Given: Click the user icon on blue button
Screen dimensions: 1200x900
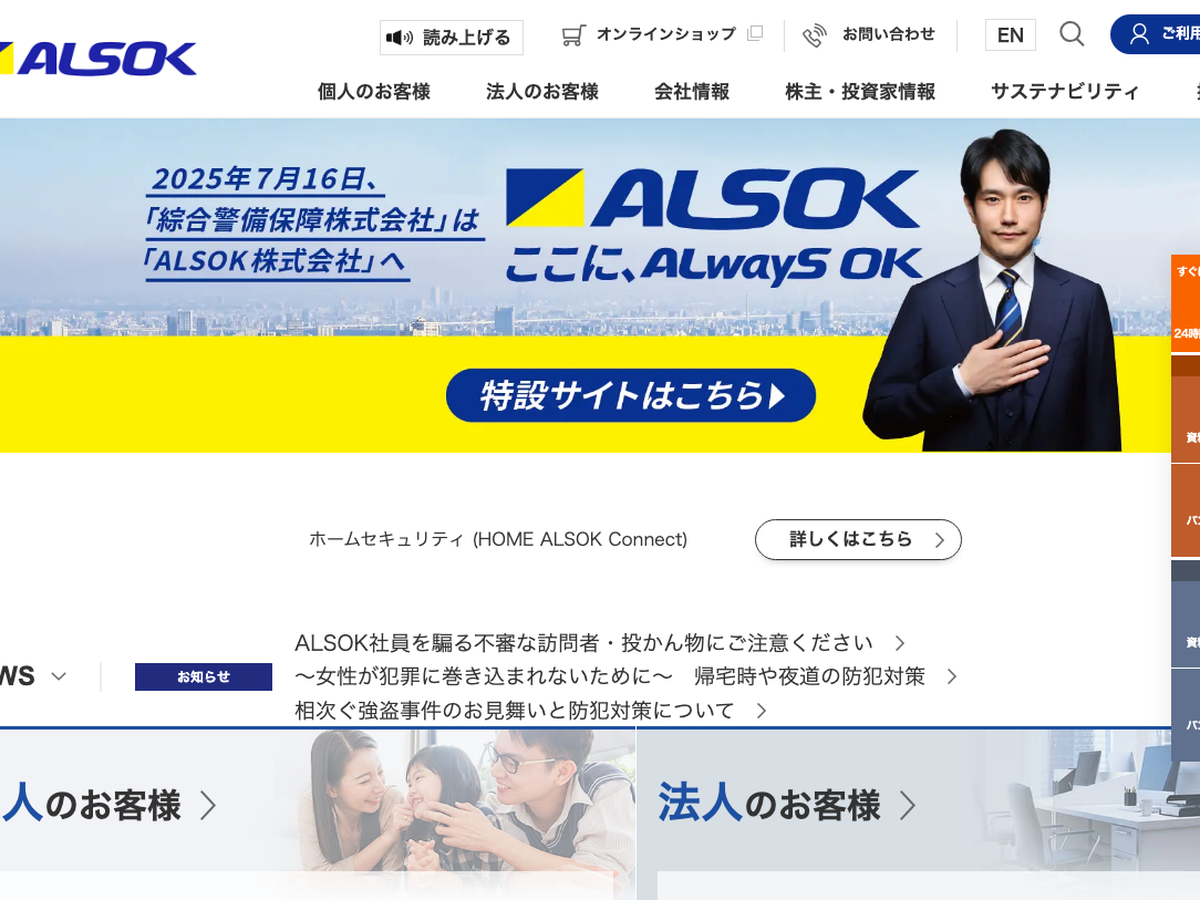Looking at the screenshot, I should [x=1139, y=34].
